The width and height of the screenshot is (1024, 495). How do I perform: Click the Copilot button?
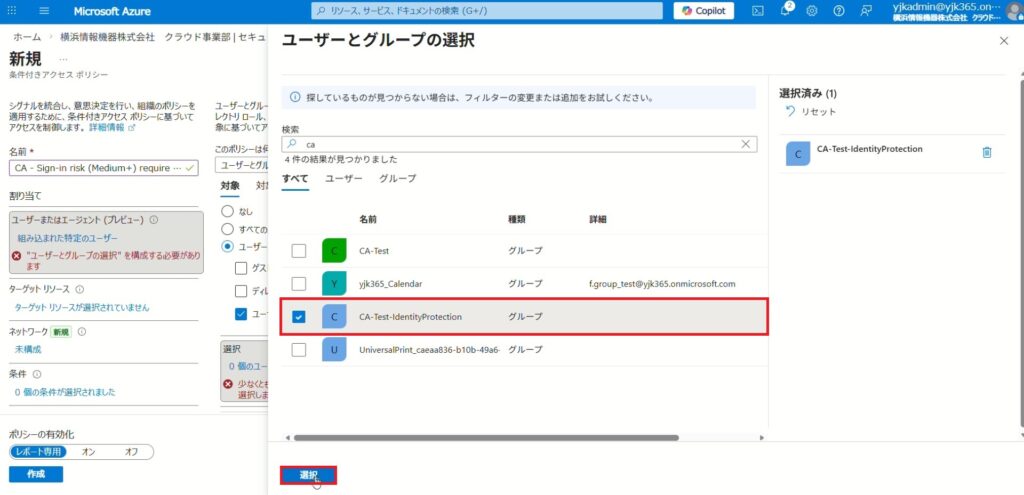[703, 11]
